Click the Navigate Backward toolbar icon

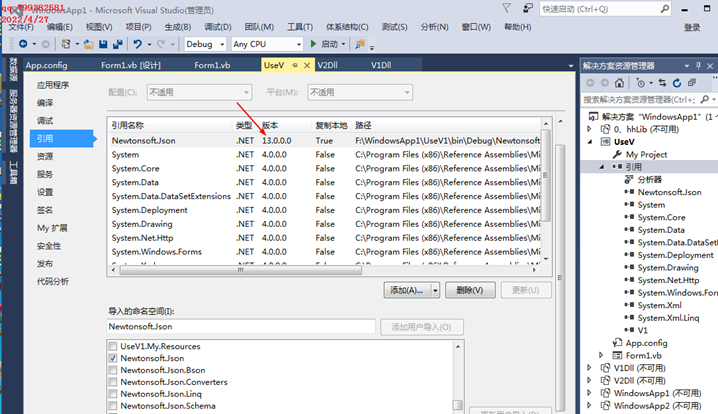click(x=23, y=44)
